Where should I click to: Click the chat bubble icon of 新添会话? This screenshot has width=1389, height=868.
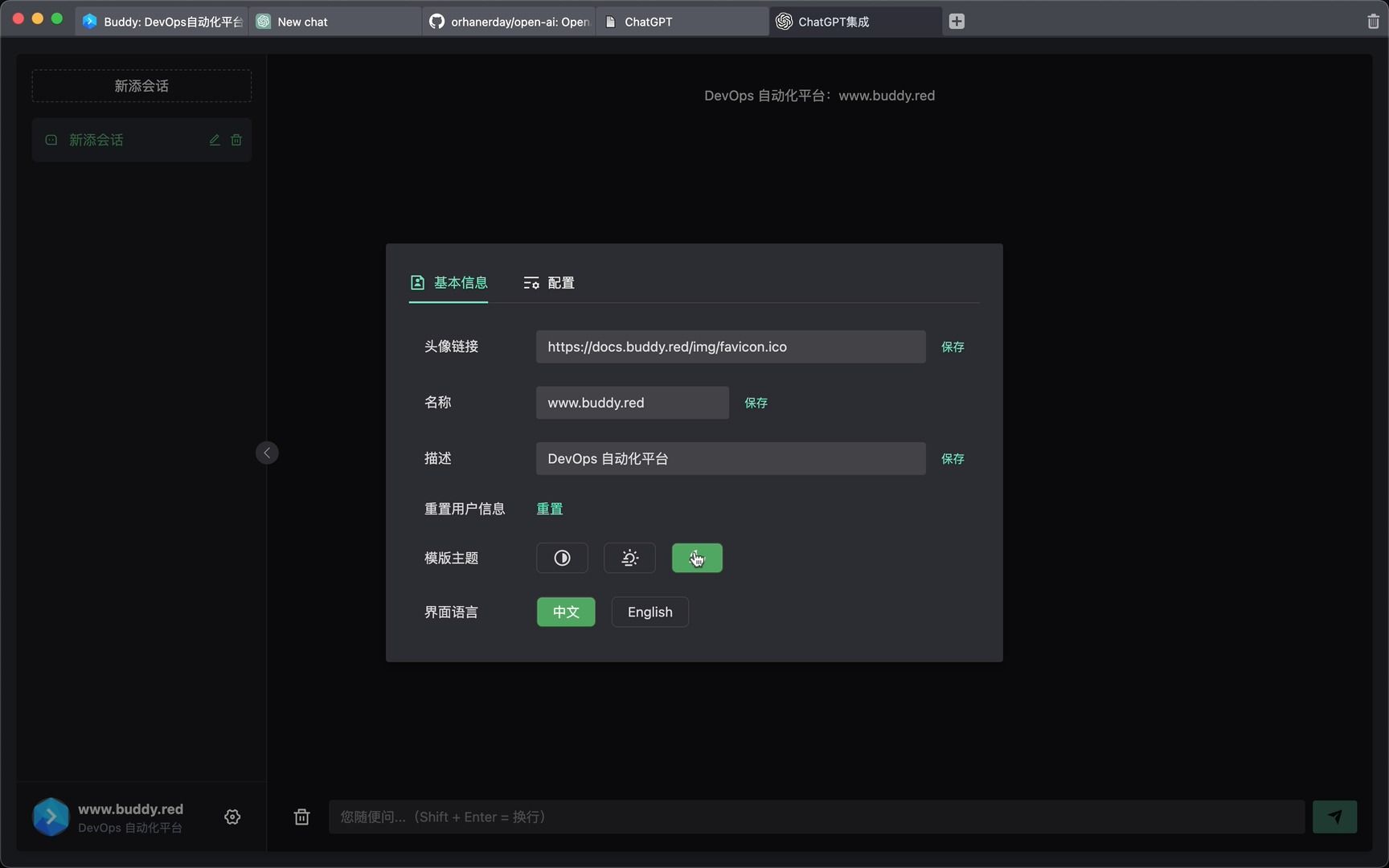[x=51, y=140]
